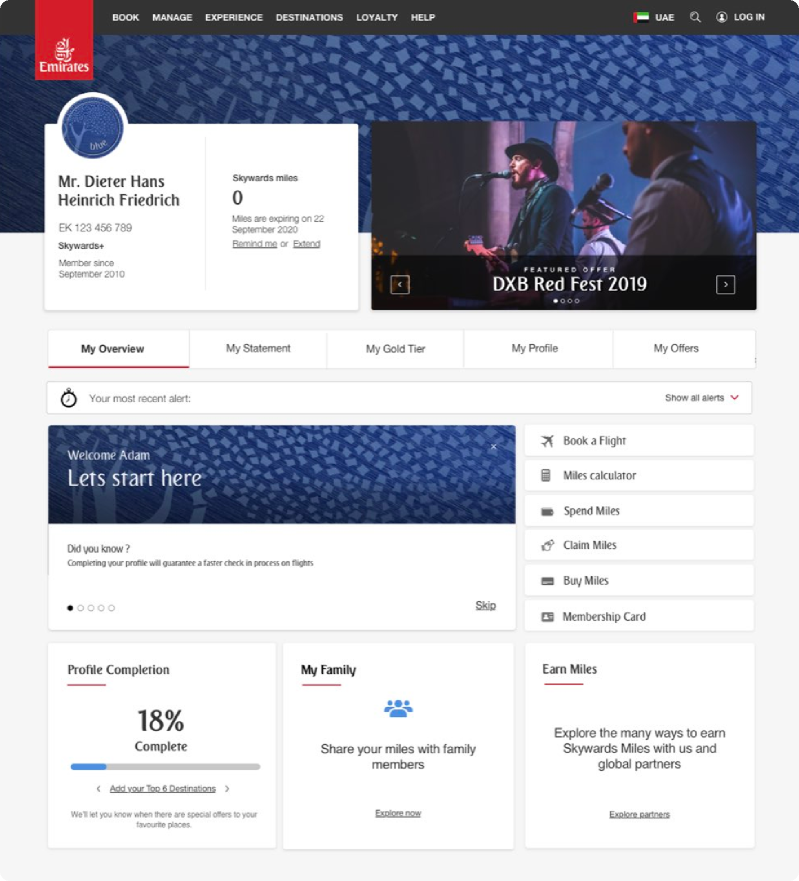Image resolution: width=799 pixels, height=881 pixels.
Task: Click the UAE country label
Action: click(x=664, y=17)
